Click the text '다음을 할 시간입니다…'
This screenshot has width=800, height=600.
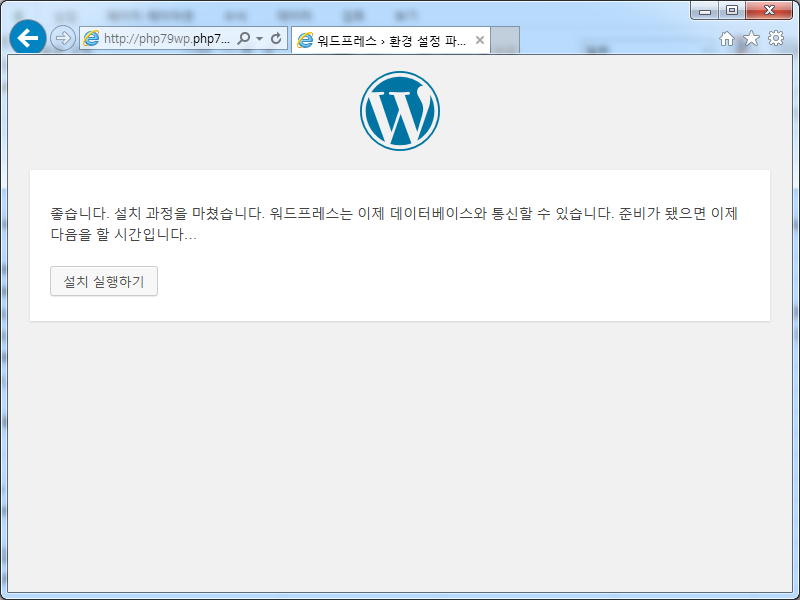pos(123,235)
